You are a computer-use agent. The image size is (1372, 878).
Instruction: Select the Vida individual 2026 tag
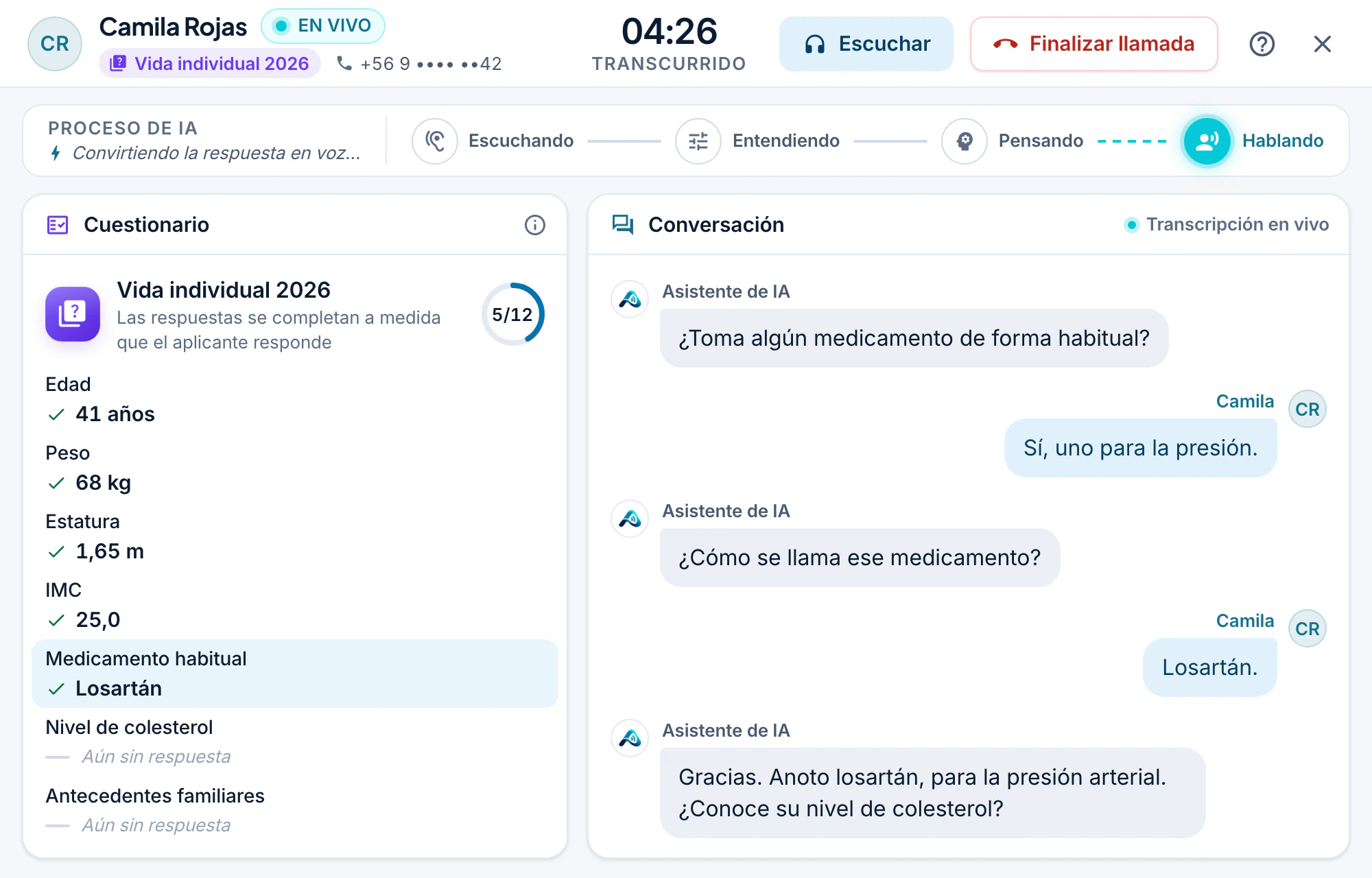(x=209, y=64)
